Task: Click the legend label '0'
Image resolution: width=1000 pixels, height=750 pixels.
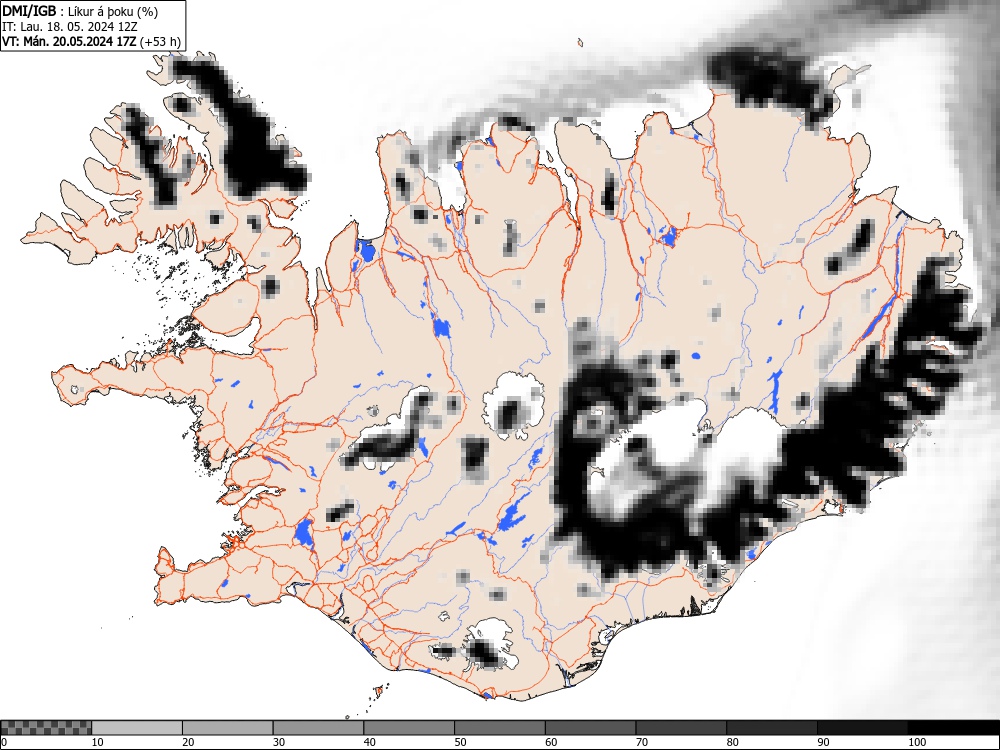Action: tap(4, 742)
